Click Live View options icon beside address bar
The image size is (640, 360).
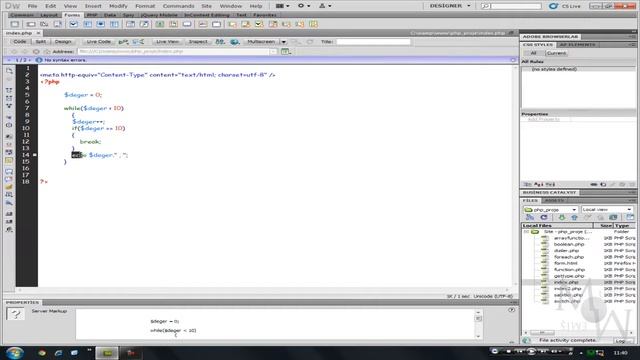(286, 51)
